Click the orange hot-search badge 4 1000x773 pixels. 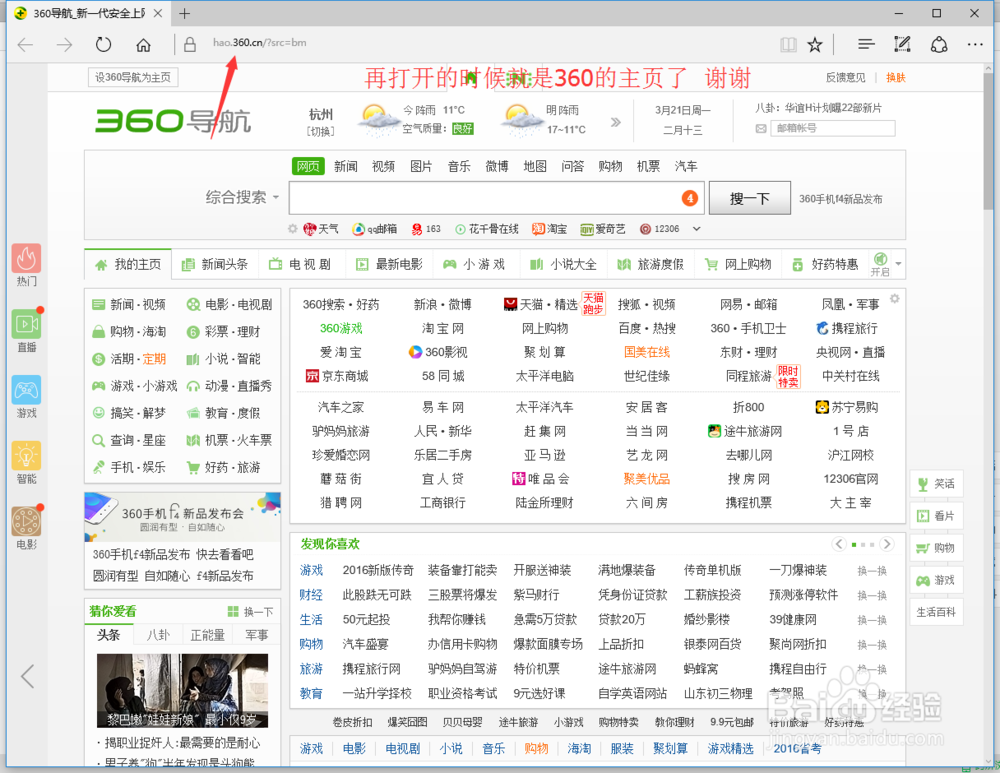pyautogui.click(x=689, y=198)
